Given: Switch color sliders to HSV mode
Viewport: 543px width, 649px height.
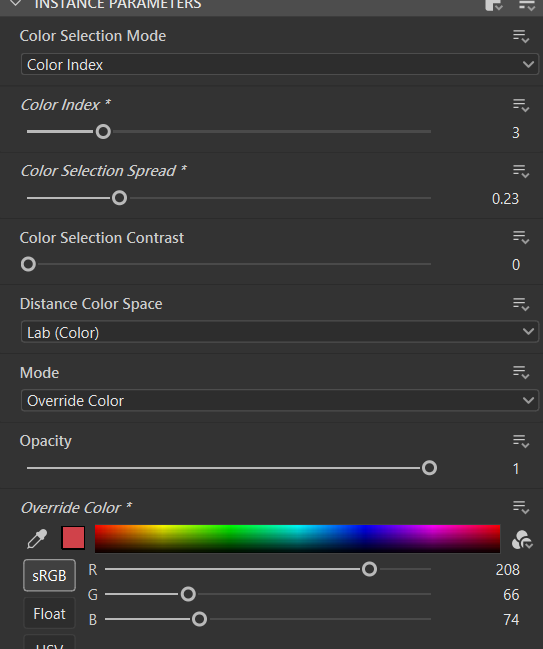Looking at the screenshot, I should coord(49,642).
